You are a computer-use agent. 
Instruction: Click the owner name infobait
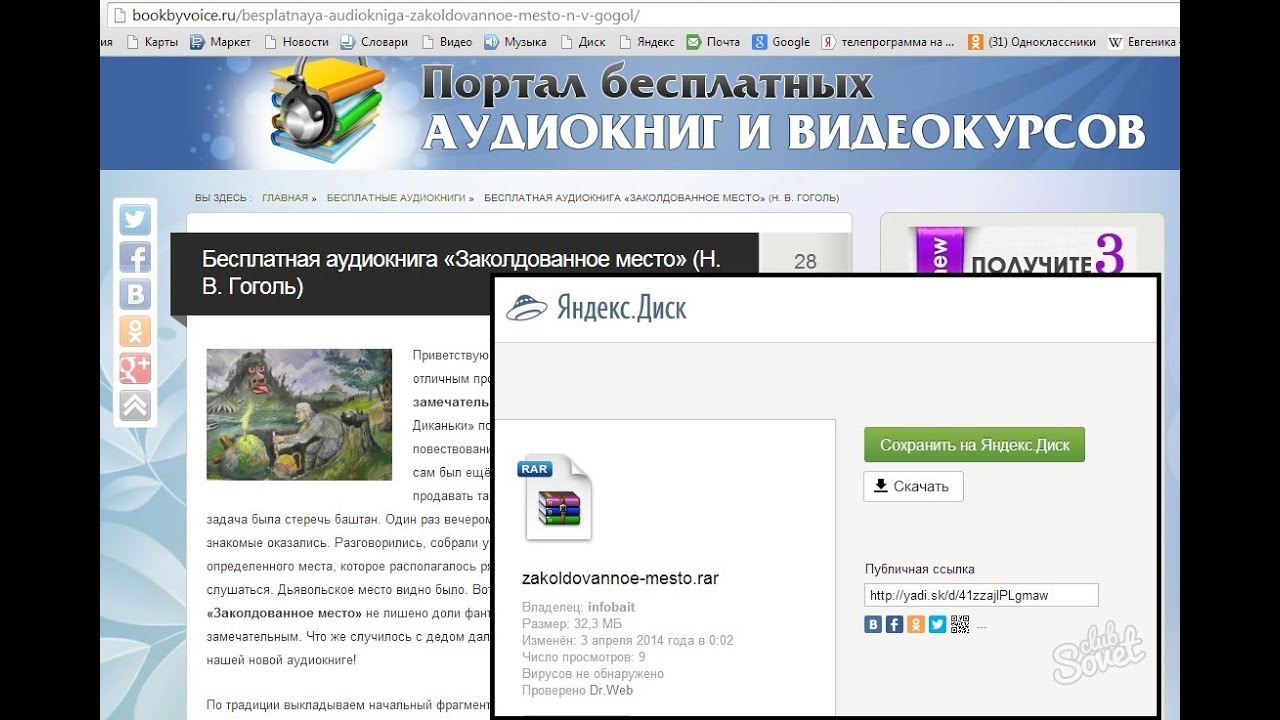[x=611, y=607]
